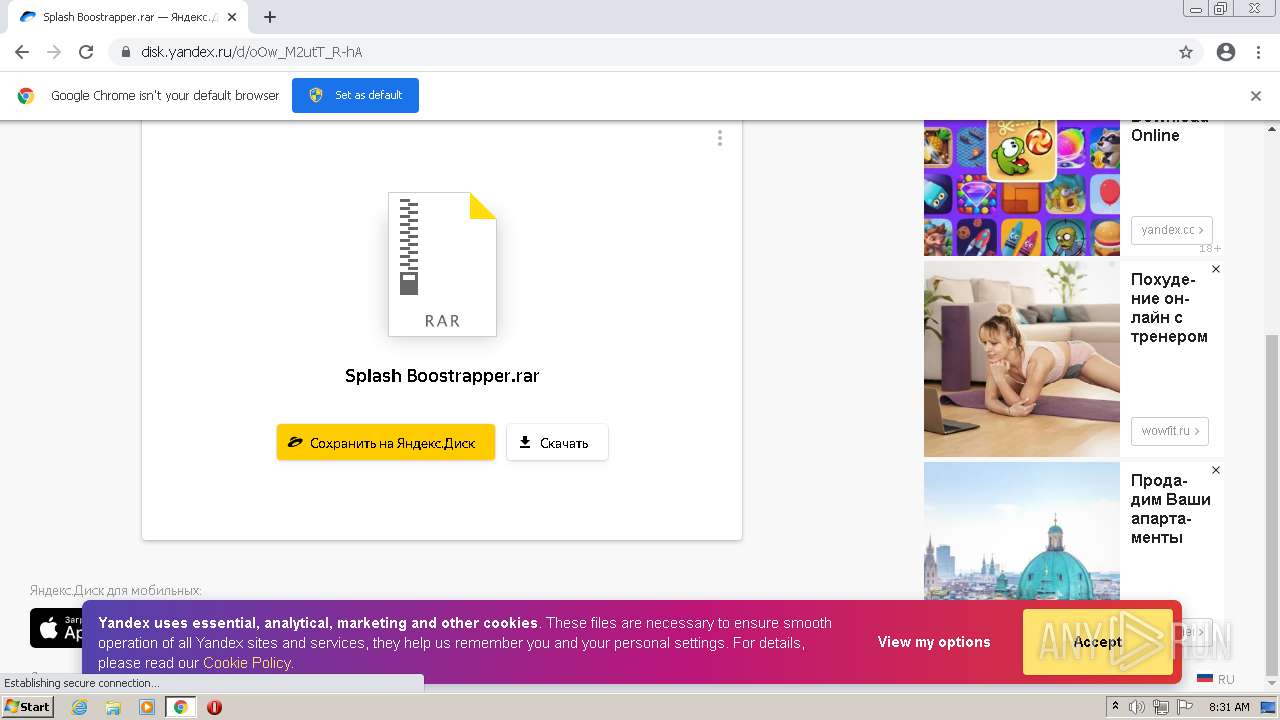This screenshot has width=1280, height=720.
Task: Click the site padlock icon
Action: pos(126,52)
